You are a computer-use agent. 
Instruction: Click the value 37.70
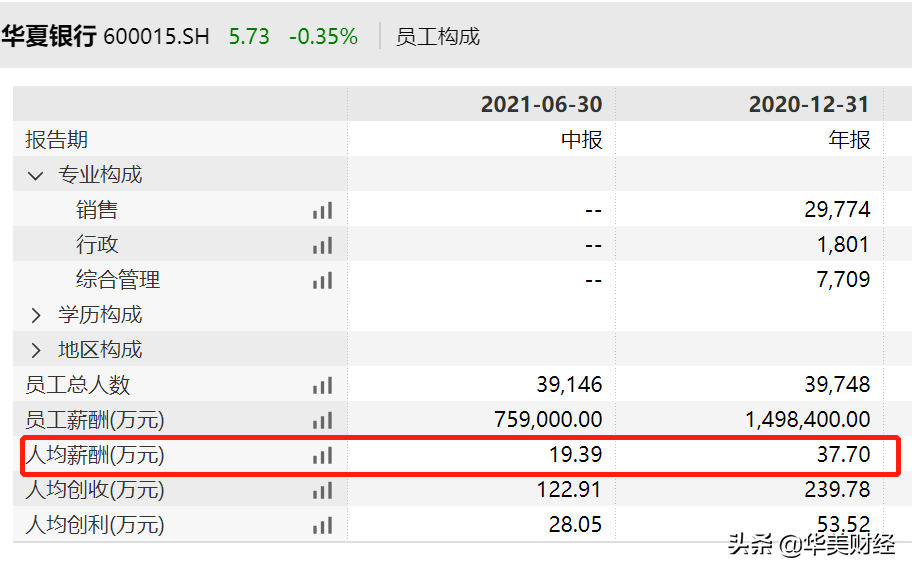click(843, 455)
